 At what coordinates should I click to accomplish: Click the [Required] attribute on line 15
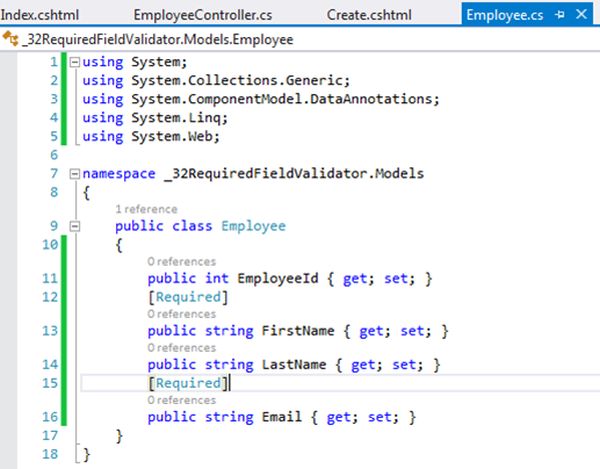(x=188, y=383)
